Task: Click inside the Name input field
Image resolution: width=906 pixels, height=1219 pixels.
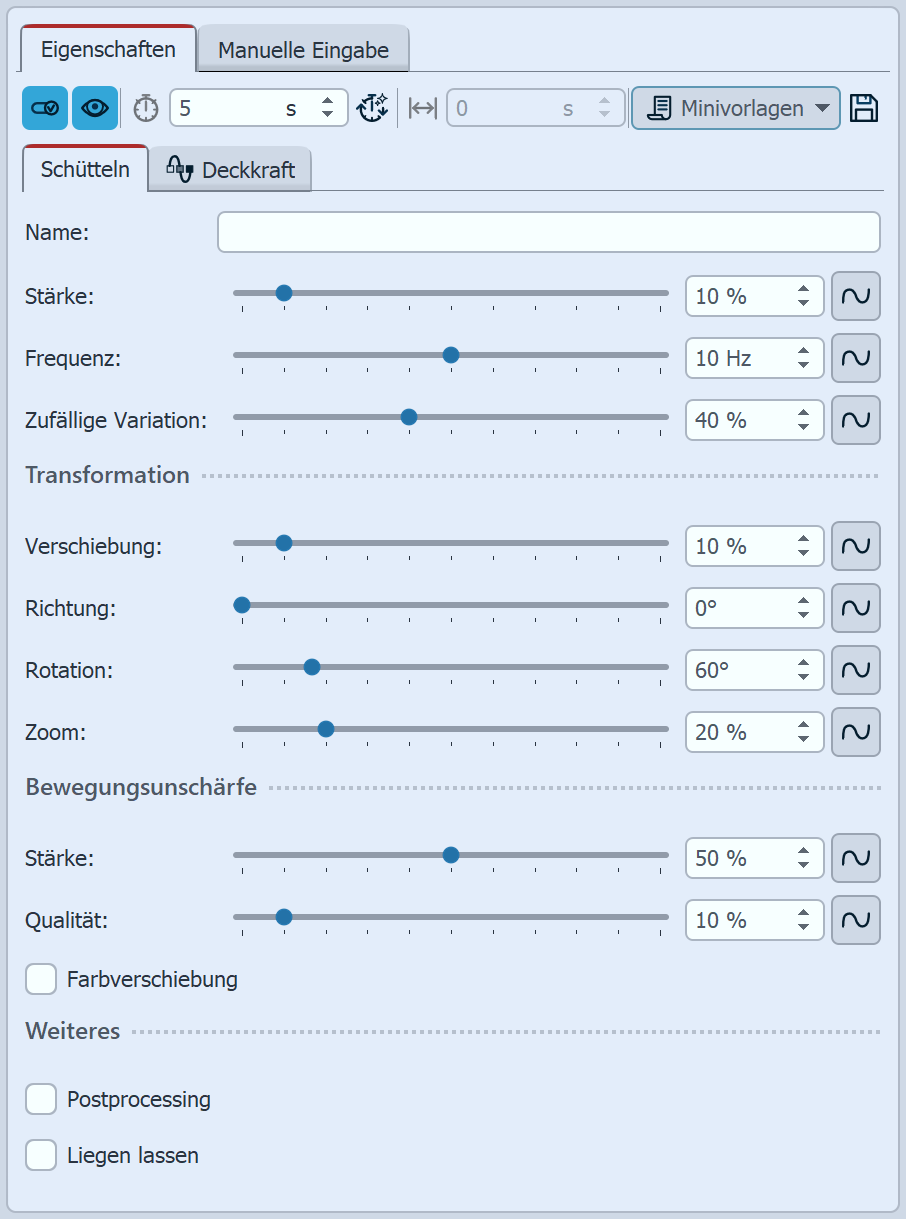Action: pyautogui.click(x=548, y=232)
